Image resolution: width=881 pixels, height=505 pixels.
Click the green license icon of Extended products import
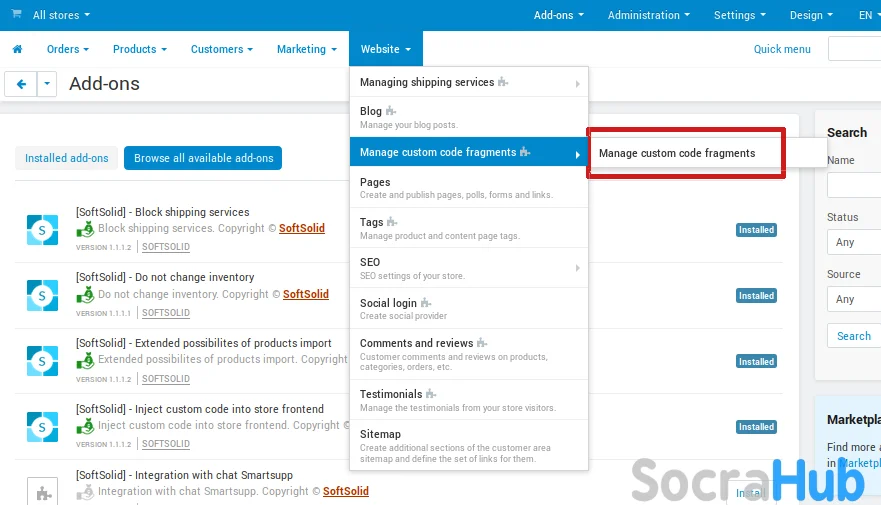pos(85,360)
